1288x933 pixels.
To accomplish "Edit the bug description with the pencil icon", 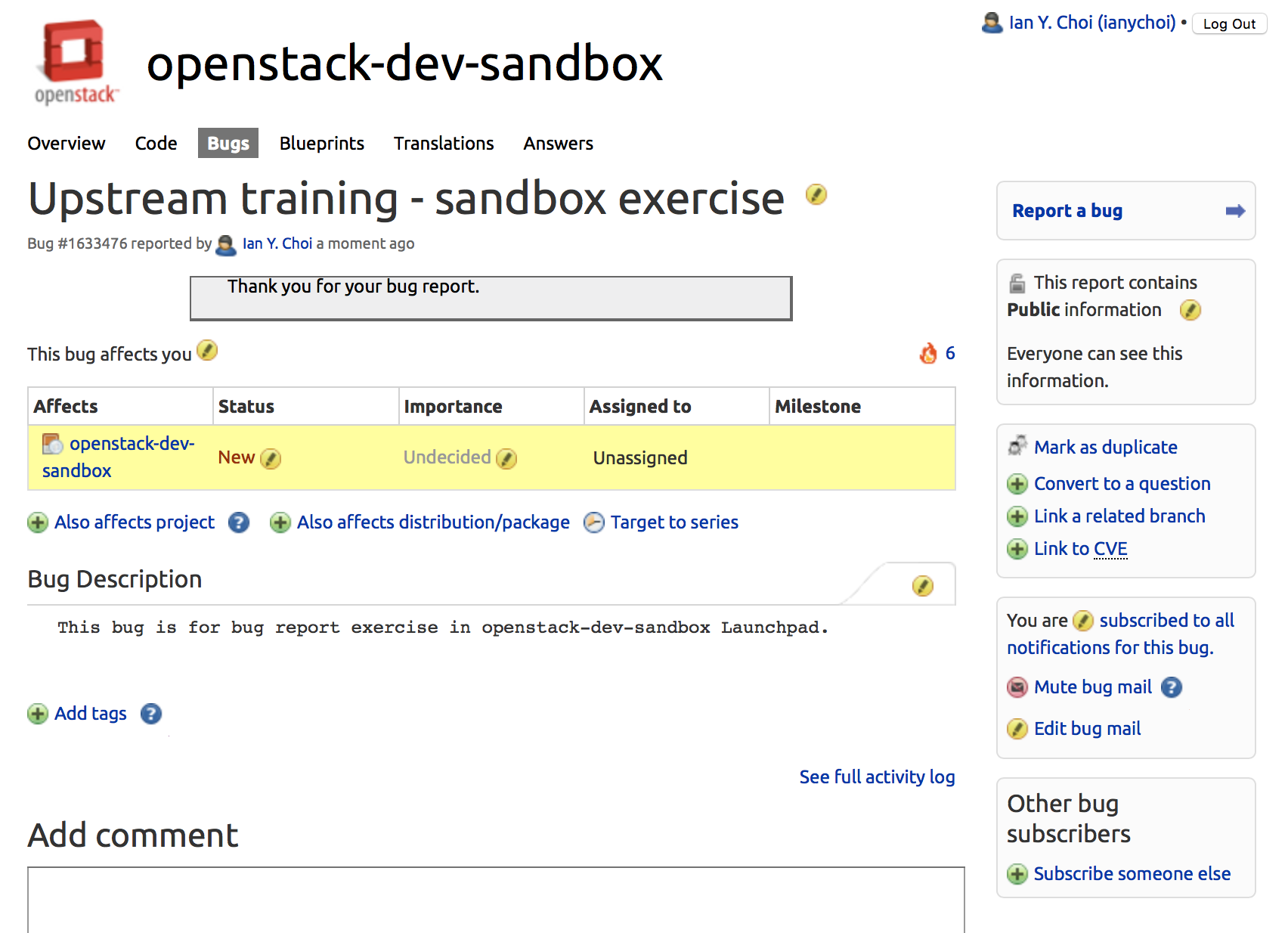I will point(922,586).
